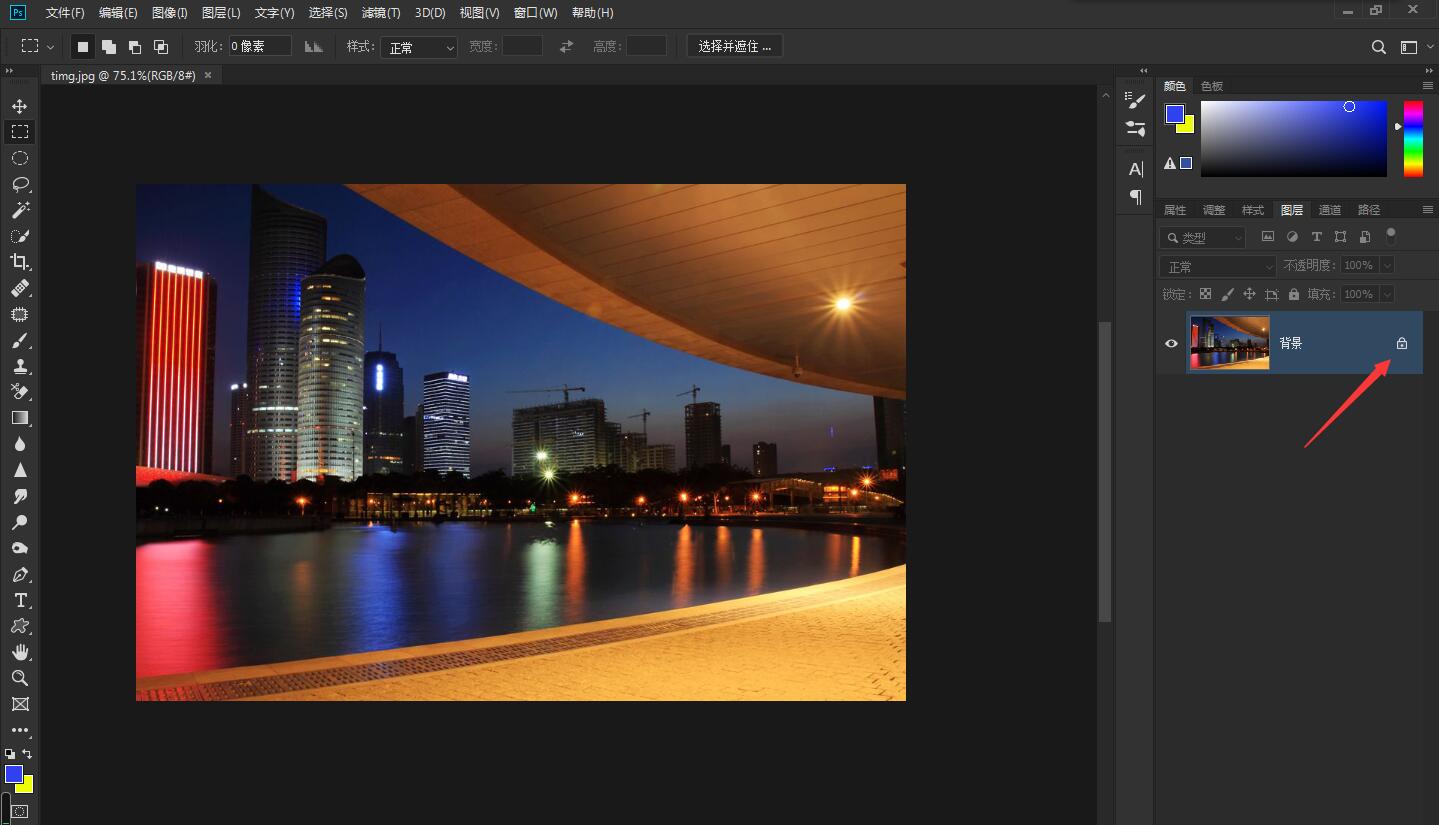Open the layer blend mode dropdown 正常
Screen dimensions: 1439x825
(x=1217, y=267)
